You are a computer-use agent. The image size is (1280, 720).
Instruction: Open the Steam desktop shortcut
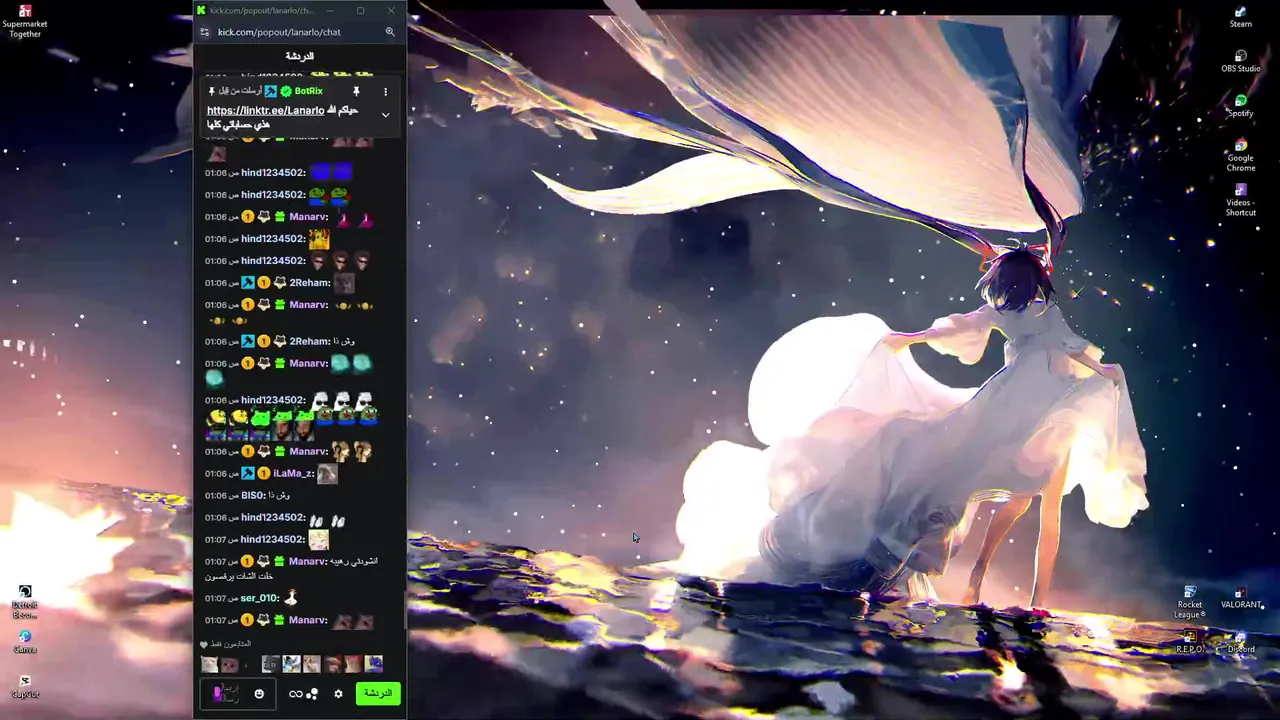(x=1240, y=17)
